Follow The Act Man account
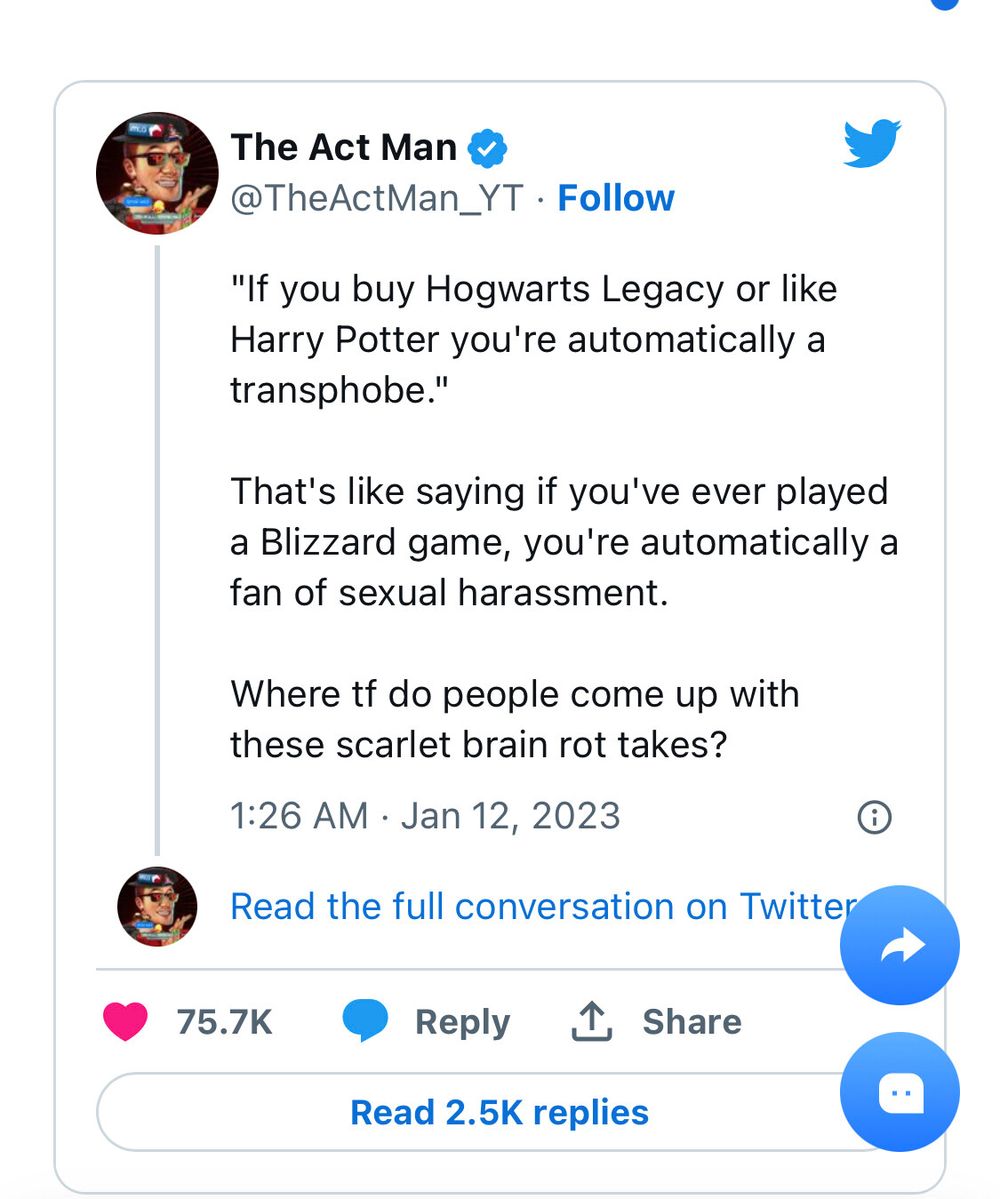The width and height of the screenshot is (1000, 1199). (x=616, y=198)
